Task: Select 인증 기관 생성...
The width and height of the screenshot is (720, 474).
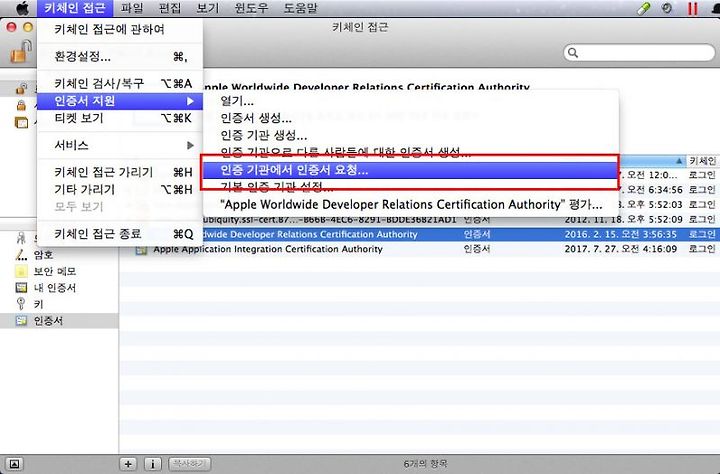Action: 411,135
